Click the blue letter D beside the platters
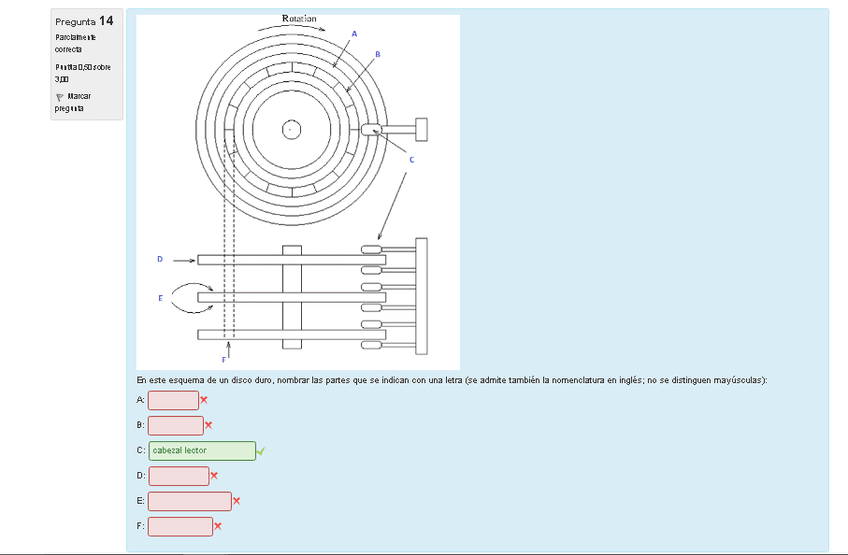Viewport: 848px width, 555px height. pyautogui.click(x=159, y=259)
